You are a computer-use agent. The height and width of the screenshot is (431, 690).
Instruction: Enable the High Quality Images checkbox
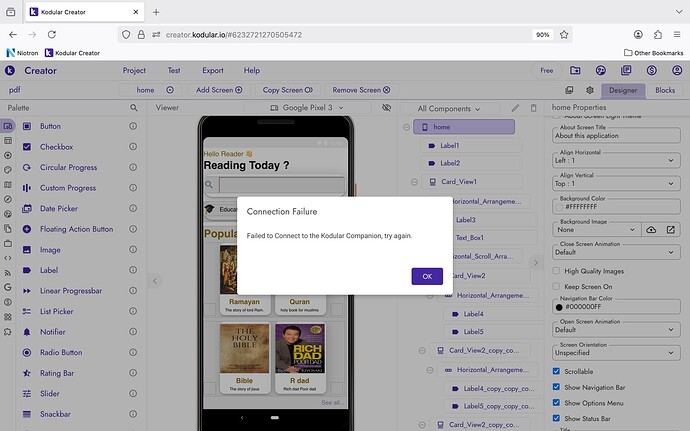(x=556, y=271)
